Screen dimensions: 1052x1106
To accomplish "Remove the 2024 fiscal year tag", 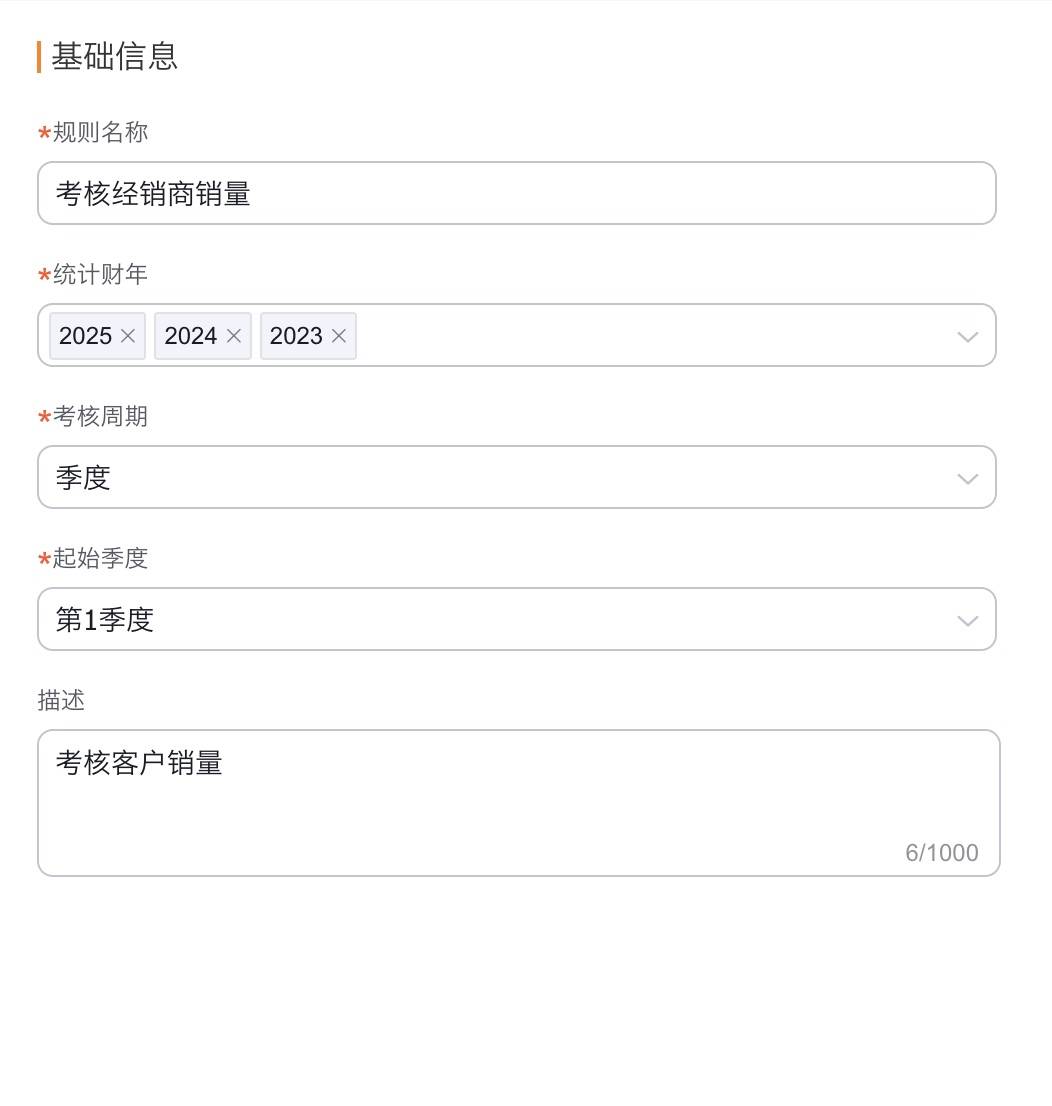I will [x=234, y=336].
